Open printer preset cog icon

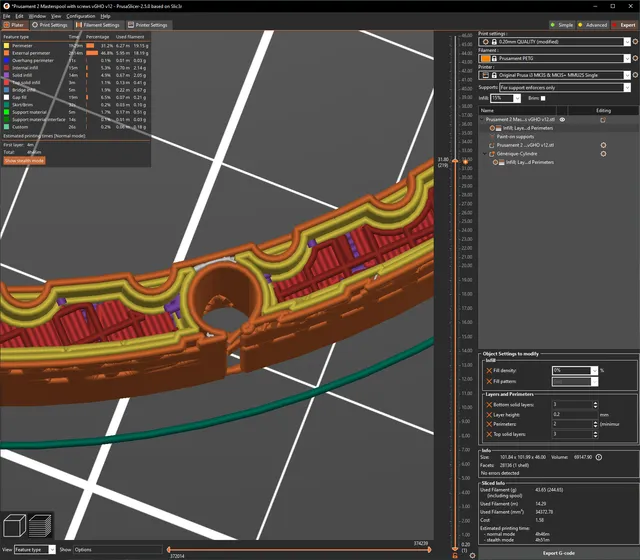tap(635, 75)
